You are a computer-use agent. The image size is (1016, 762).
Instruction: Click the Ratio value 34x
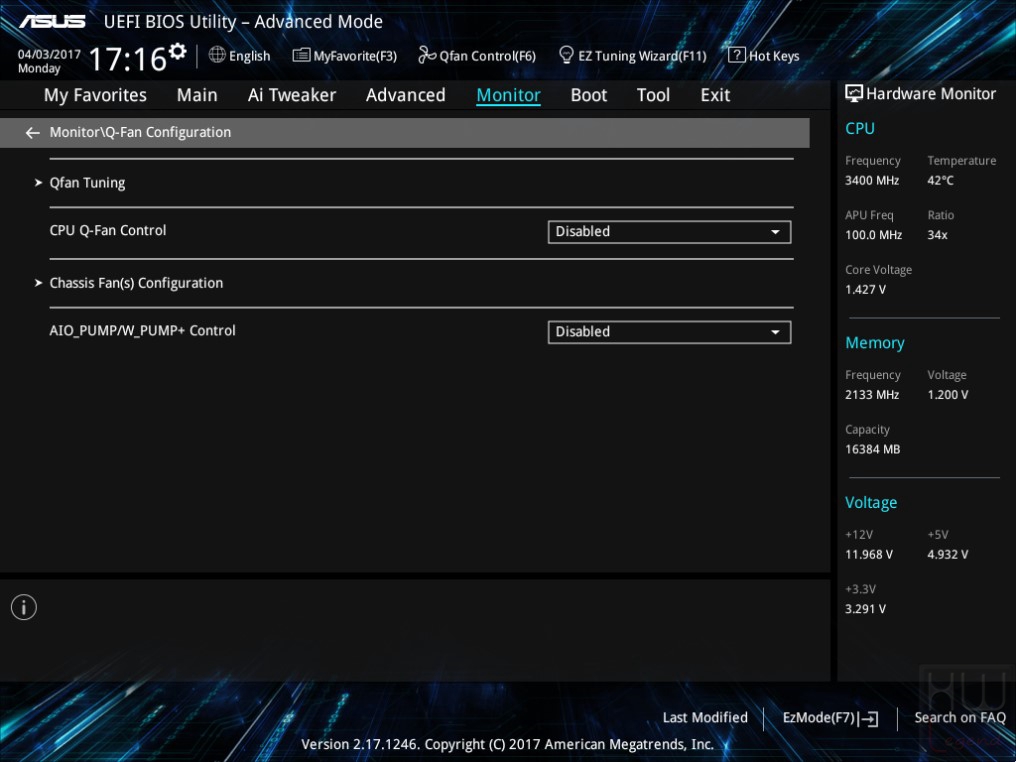(x=938, y=235)
